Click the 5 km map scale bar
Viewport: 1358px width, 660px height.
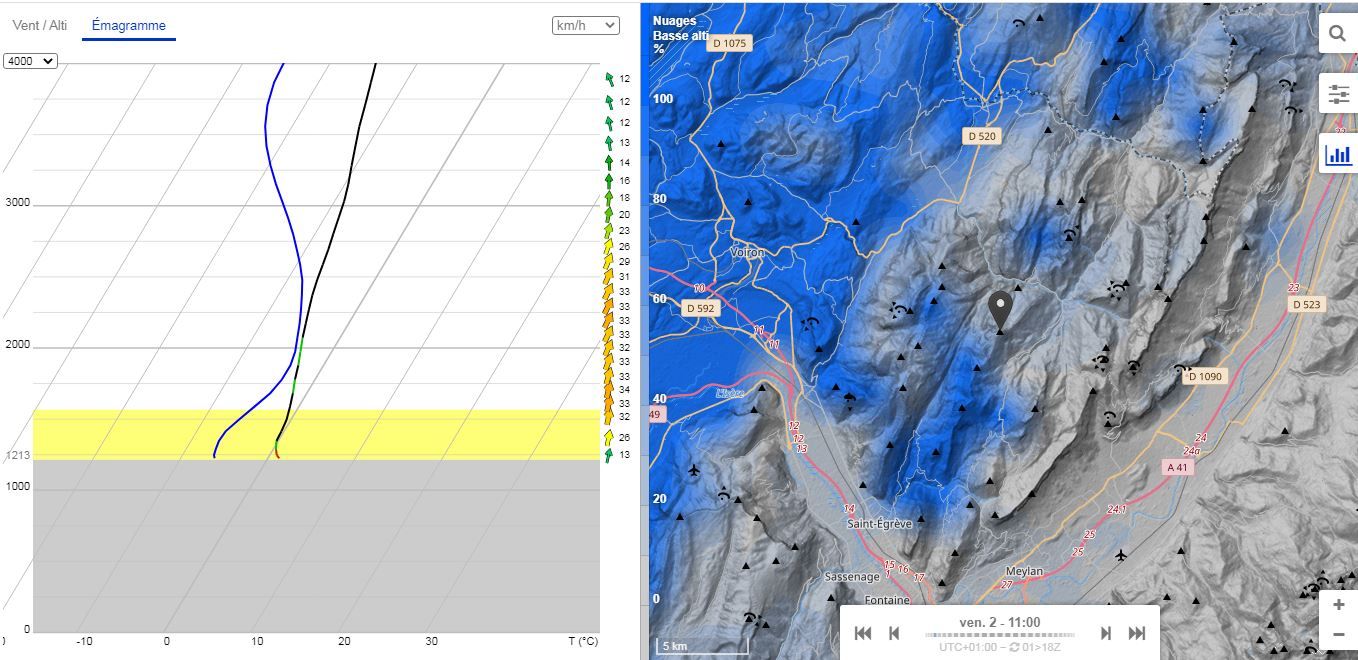point(701,646)
